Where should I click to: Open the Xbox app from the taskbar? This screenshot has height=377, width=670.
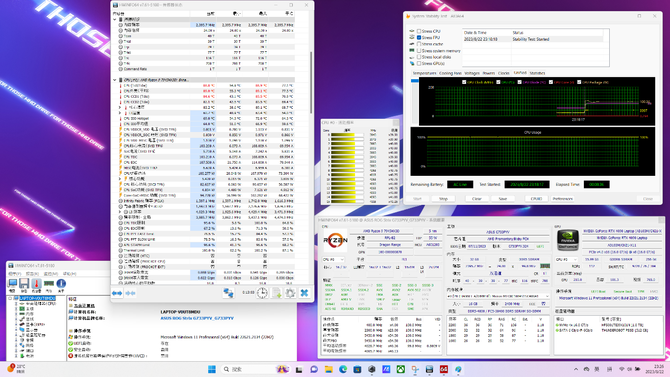point(400,369)
